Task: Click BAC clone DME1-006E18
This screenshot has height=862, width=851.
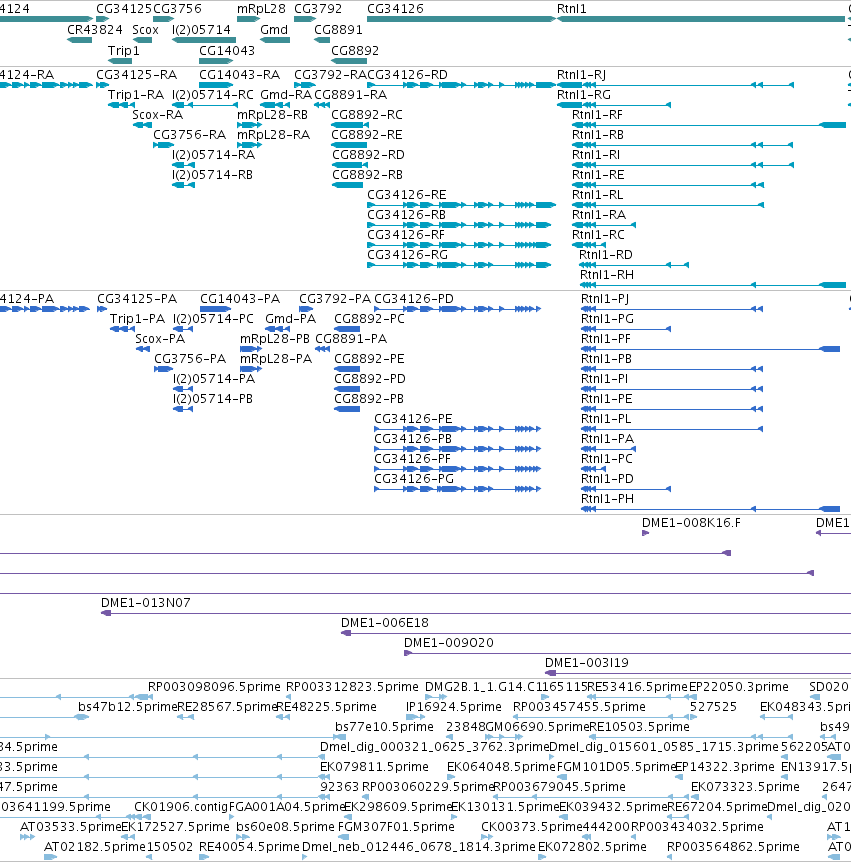Action: click(x=385, y=623)
